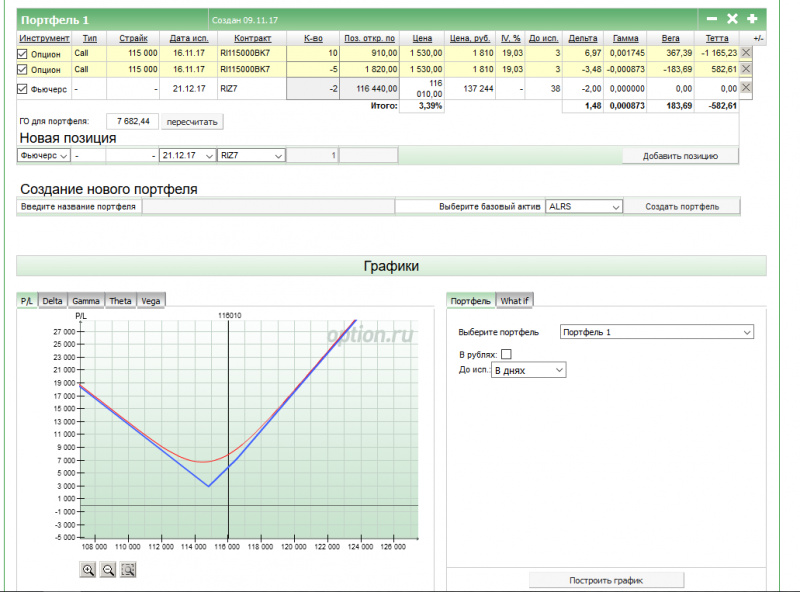
Task: Open the 'В днях' expiry units dropdown
Action: 528,370
